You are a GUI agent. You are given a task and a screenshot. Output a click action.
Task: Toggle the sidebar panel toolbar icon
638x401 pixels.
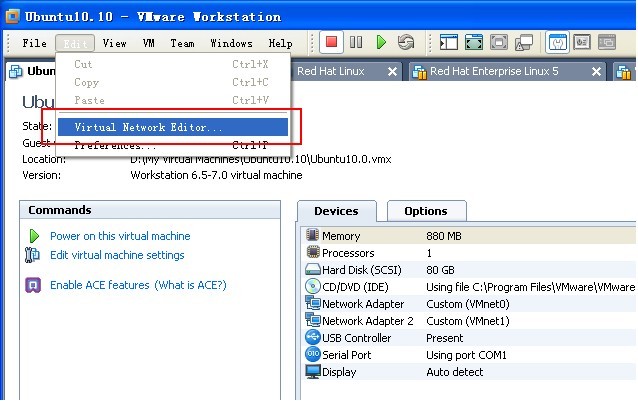point(449,43)
